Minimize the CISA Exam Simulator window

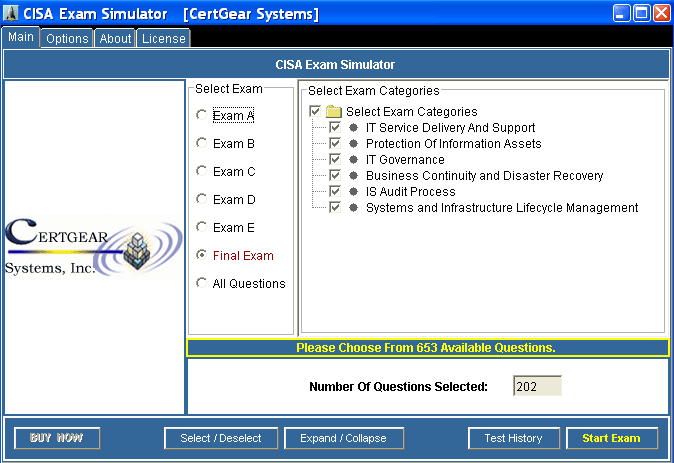622,13
